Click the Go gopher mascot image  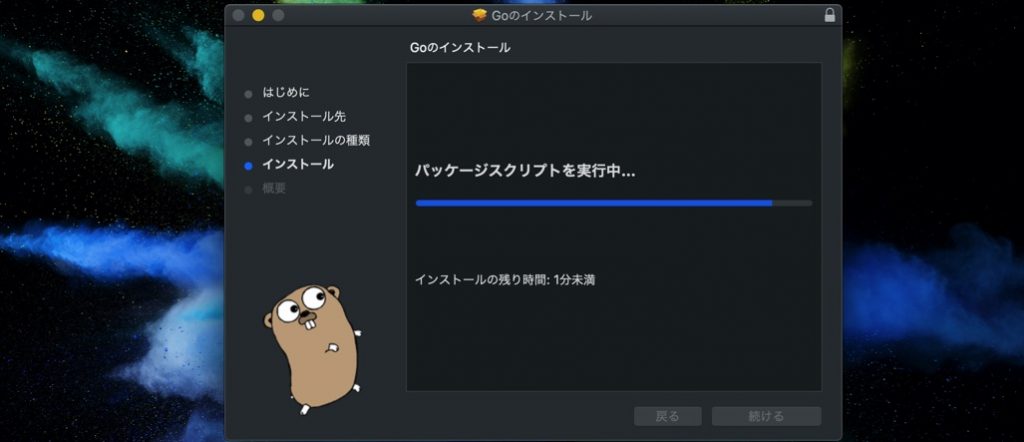[x=312, y=349]
